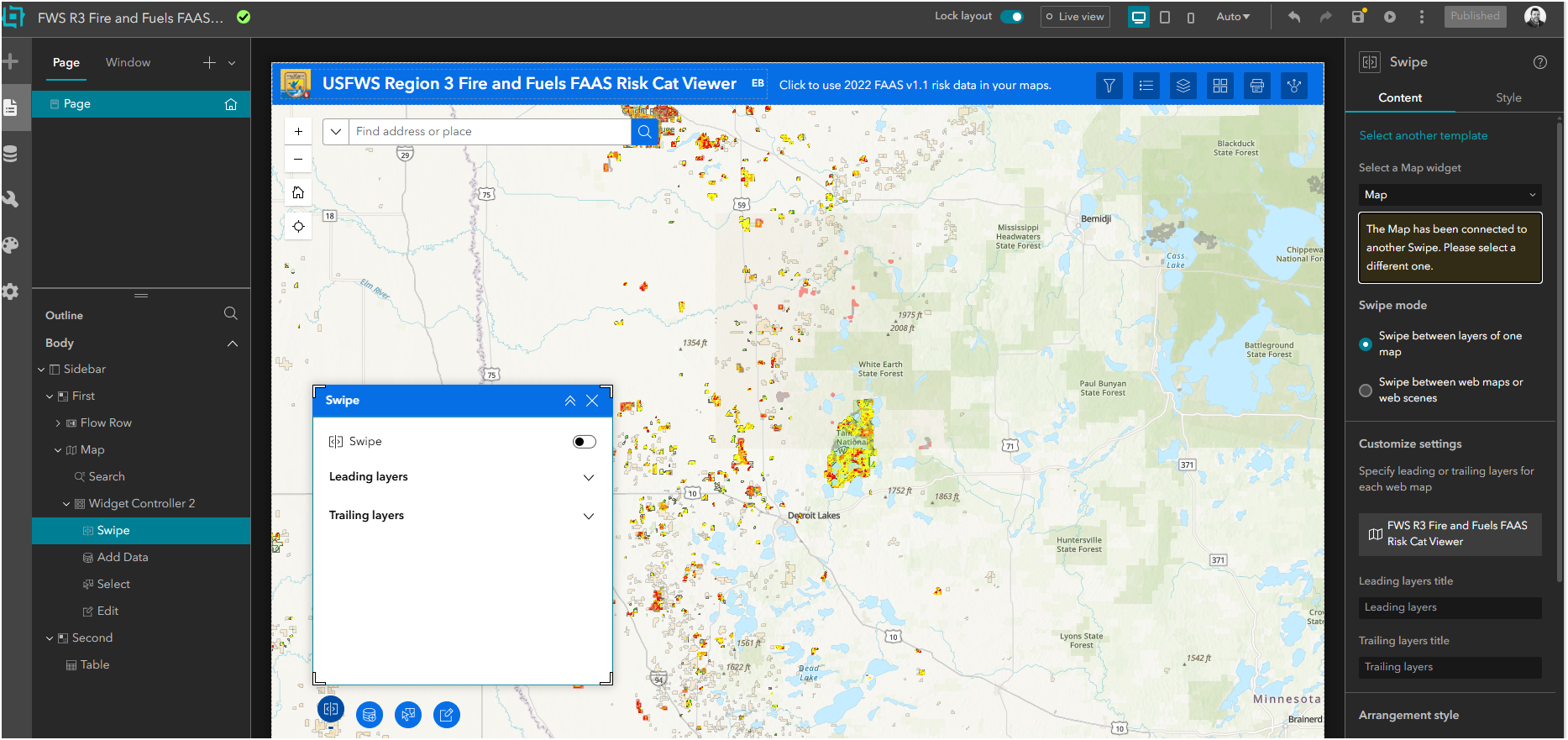Viewport: 1568px width, 740px height.
Task: Open the Utilities wrench panel
Action: pyautogui.click(x=11, y=199)
